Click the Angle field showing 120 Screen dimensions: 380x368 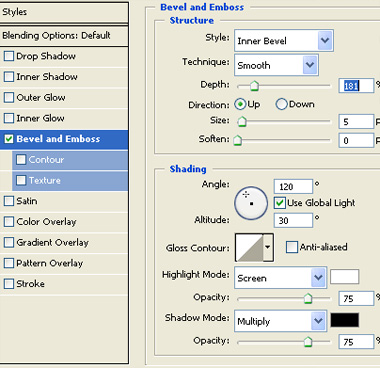[x=293, y=187]
